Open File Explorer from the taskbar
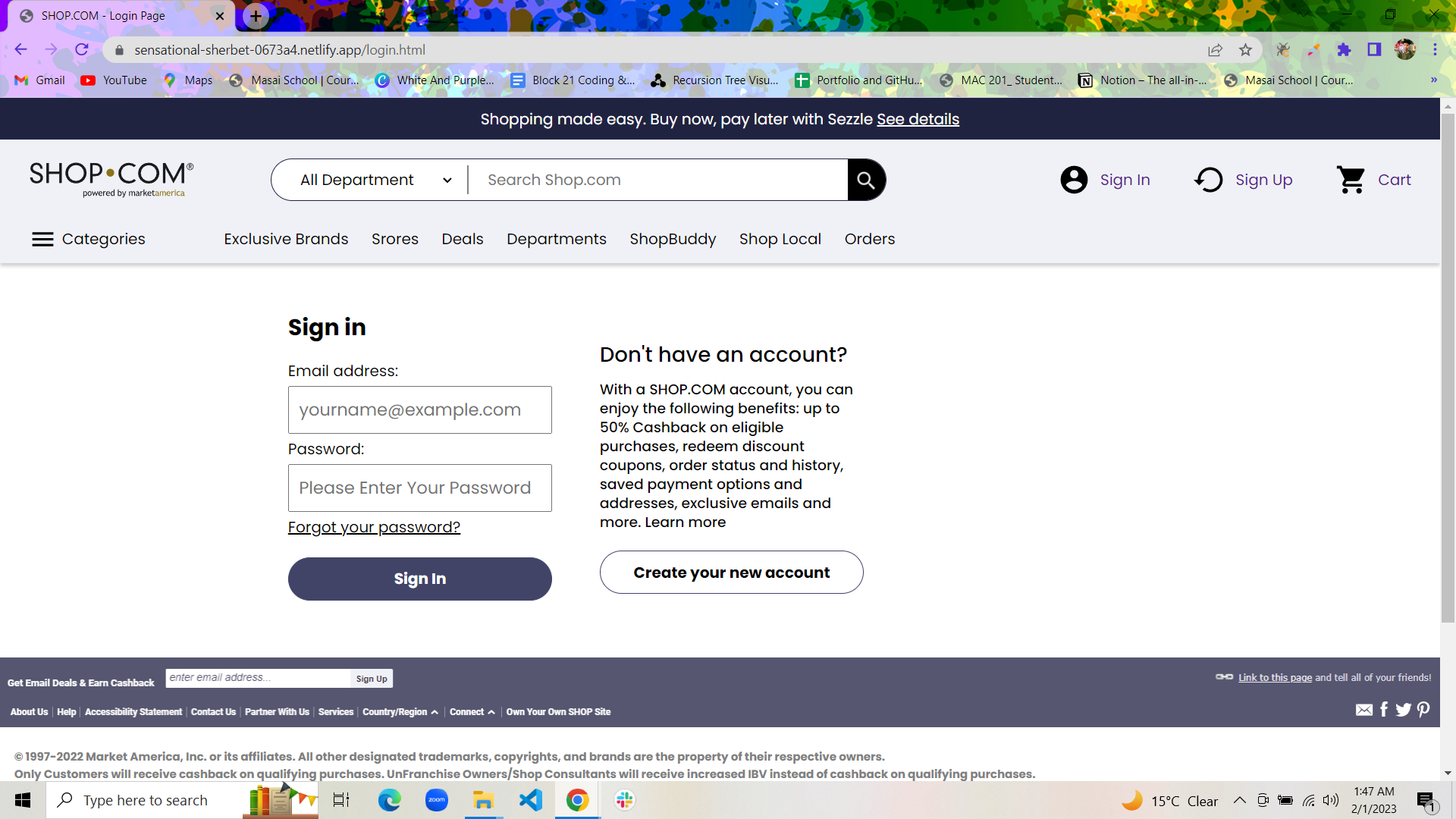 (x=483, y=800)
